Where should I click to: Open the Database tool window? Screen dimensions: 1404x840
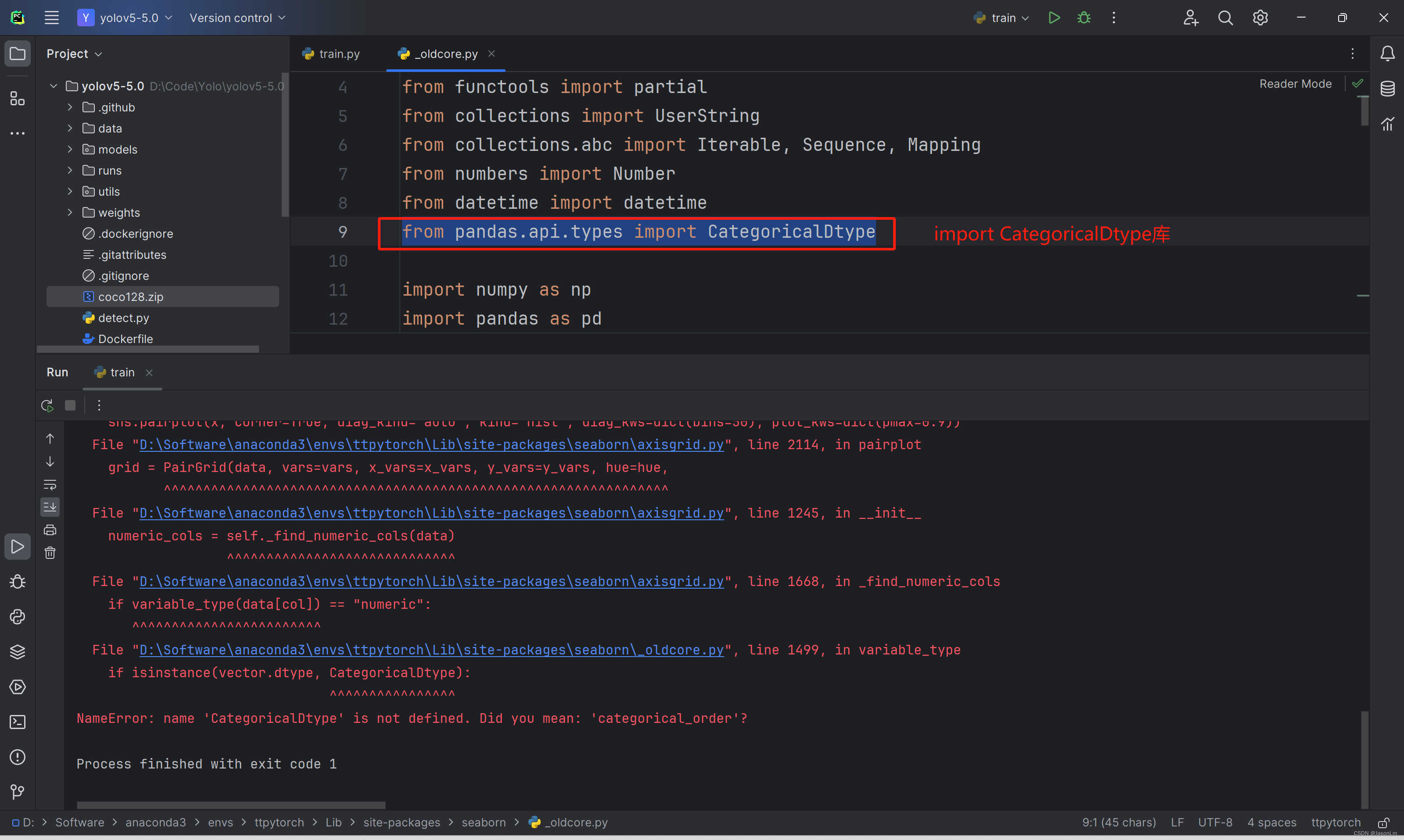(x=1387, y=89)
